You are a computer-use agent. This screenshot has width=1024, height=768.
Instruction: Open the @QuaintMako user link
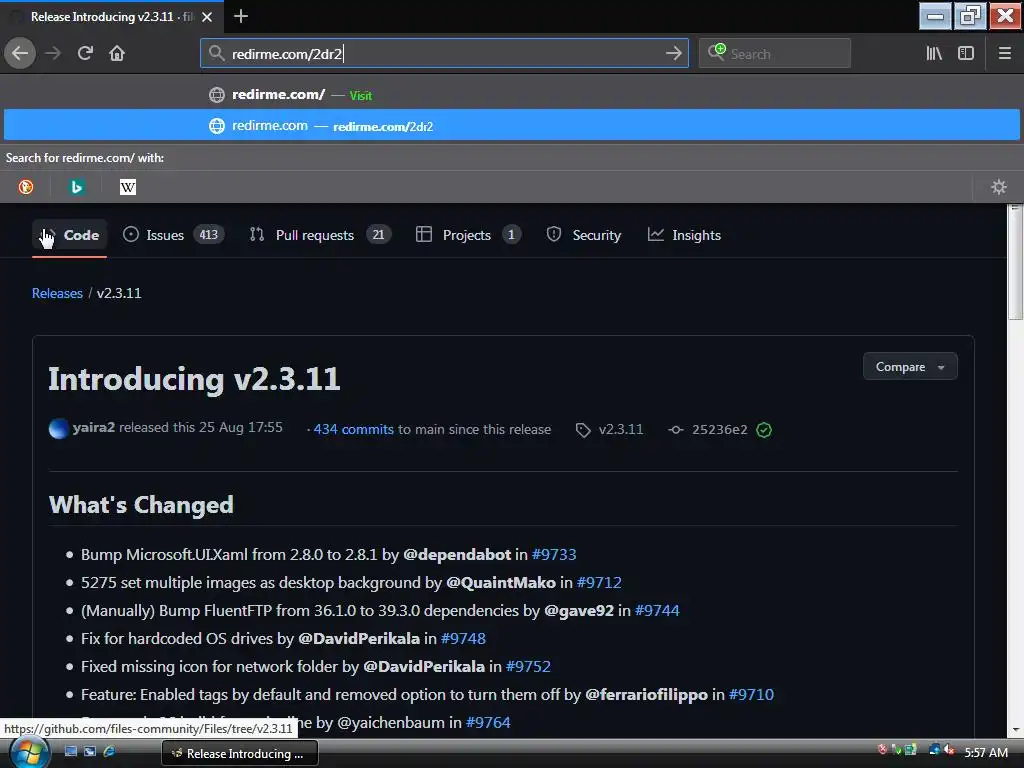pyautogui.click(x=501, y=583)
